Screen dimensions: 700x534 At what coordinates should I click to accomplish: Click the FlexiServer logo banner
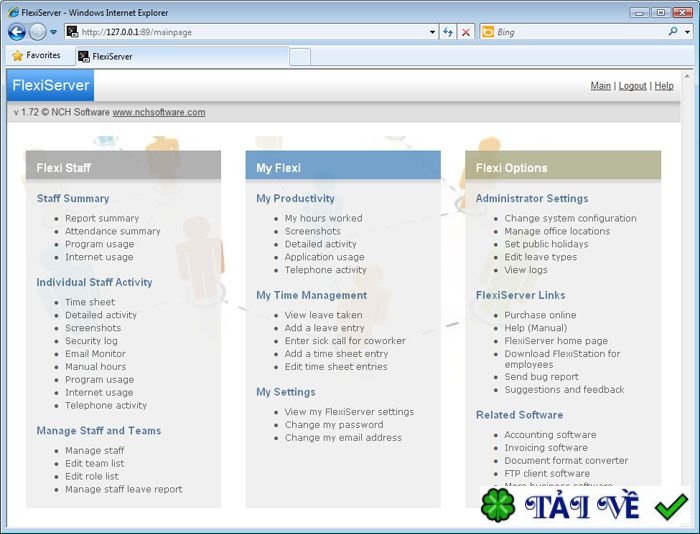point(50,85)
